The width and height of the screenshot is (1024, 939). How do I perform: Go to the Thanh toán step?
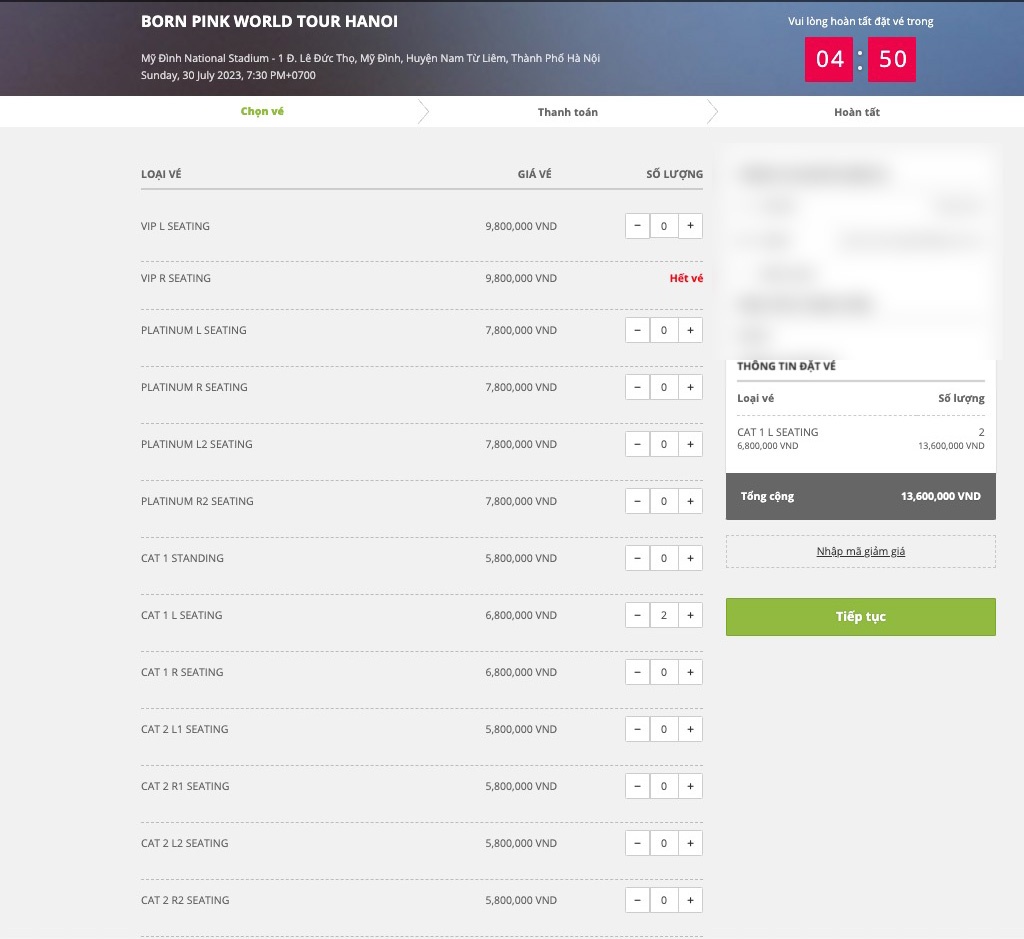(x=567, y=112)
